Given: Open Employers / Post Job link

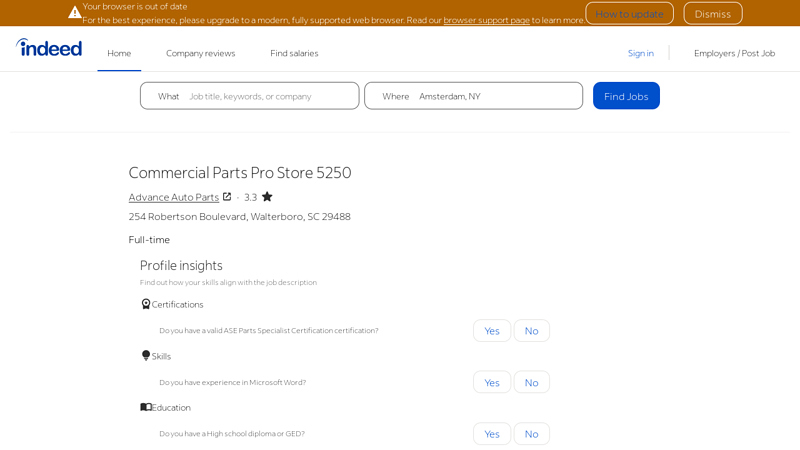Looking at the screenshot, I should [734, 53].
